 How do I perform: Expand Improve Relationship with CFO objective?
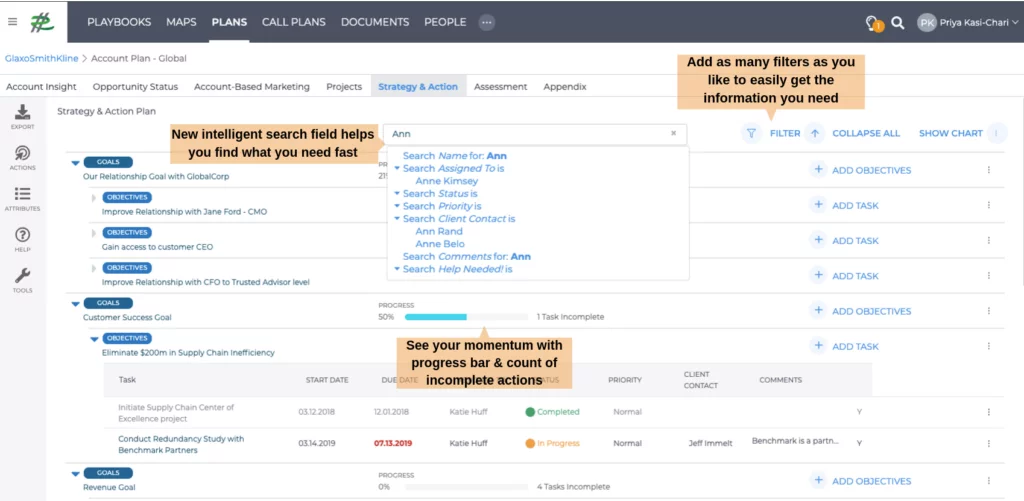(94, 268)
